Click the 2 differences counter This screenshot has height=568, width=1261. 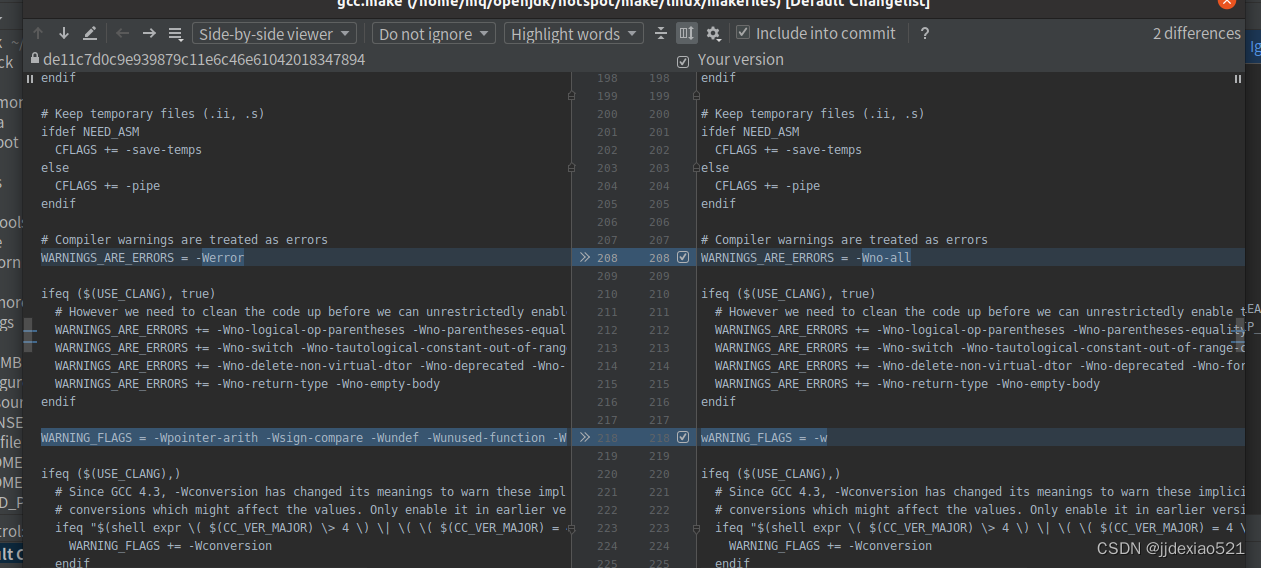(x=1196, y=33)
